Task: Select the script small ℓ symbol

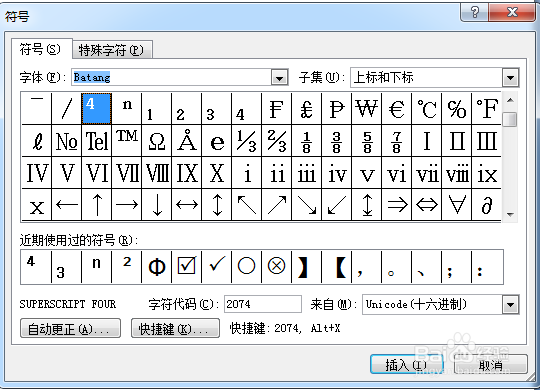Action: [x=37, y=141]
